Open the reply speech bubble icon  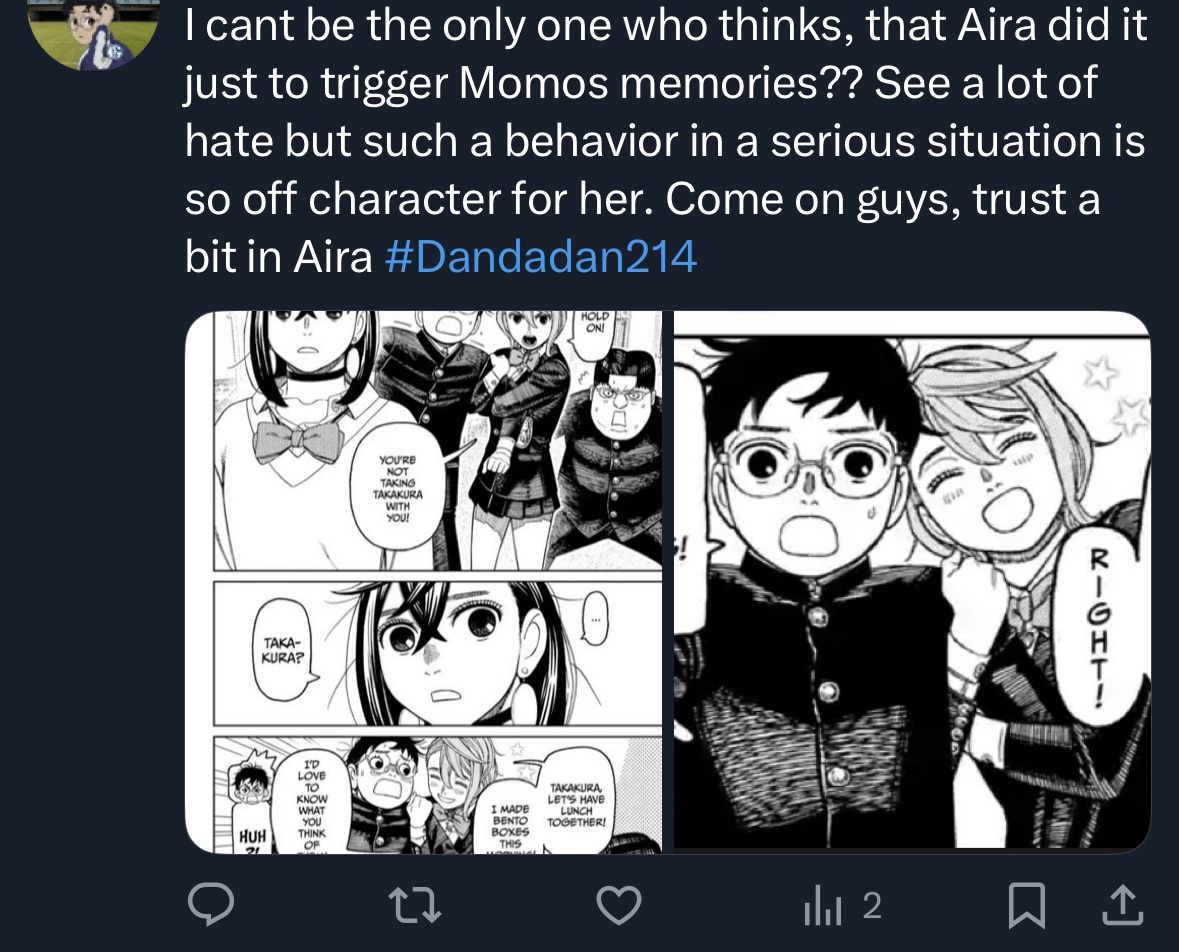coord(211,904)
